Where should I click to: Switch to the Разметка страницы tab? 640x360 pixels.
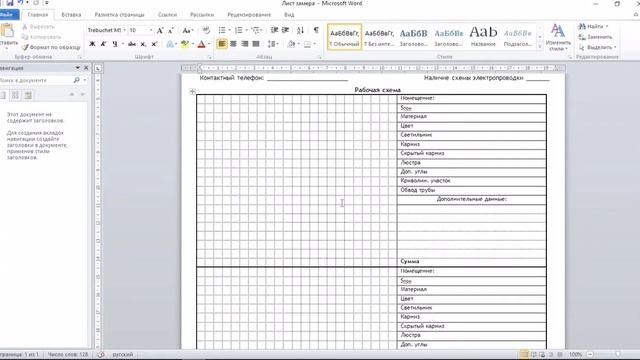120,15
